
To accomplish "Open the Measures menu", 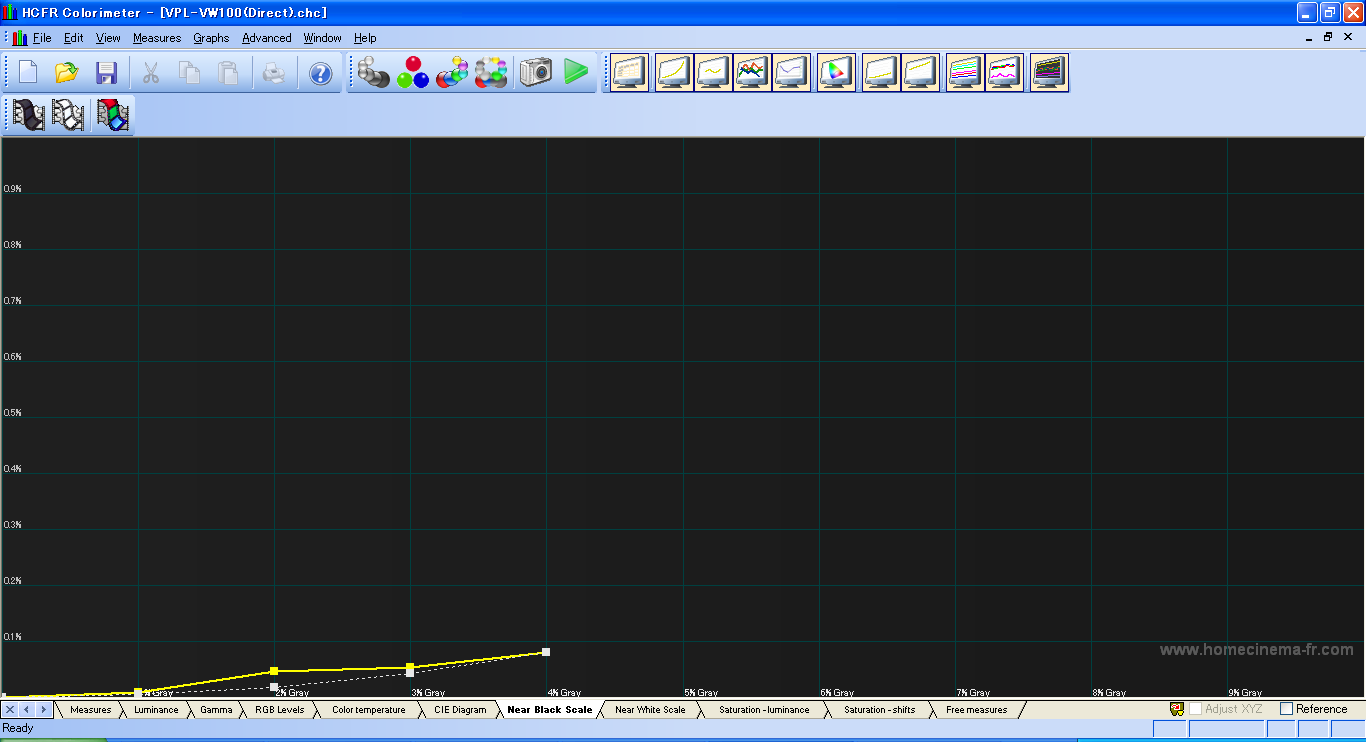I will tap(157, 38).
